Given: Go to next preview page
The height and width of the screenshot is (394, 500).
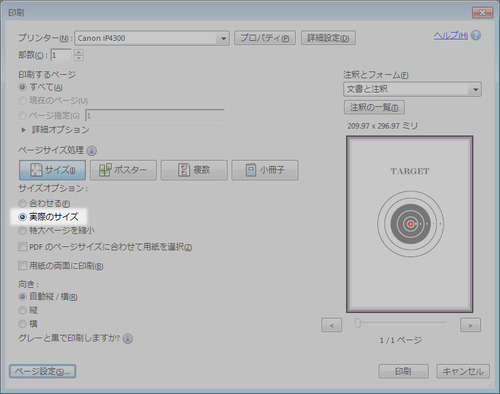Looking at the screenshot, I should click(470, 325).
